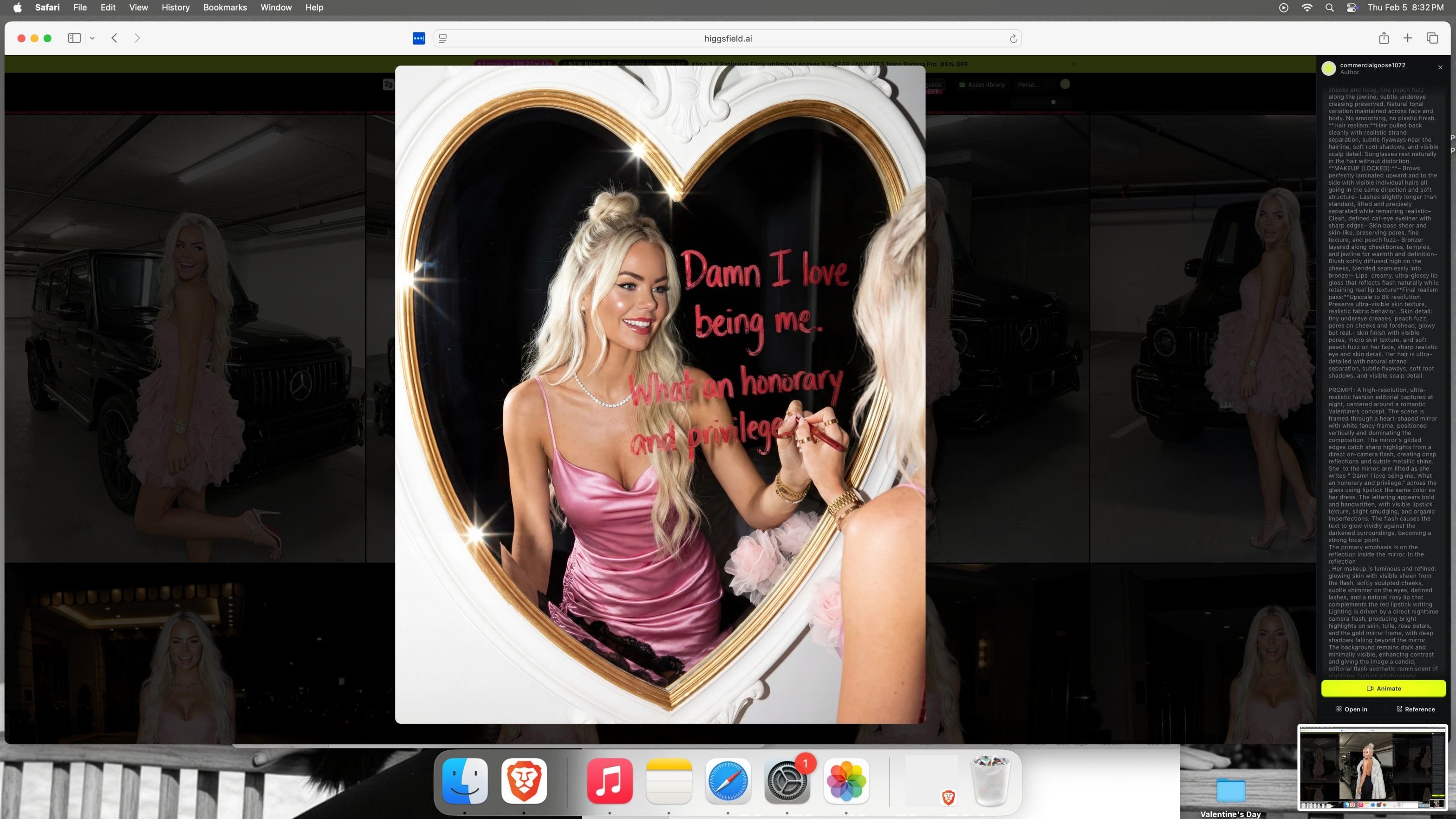Open commercialgoose1072 author avatar
The width and height of the screenshot is (1456, 819).
(1328, 68)
